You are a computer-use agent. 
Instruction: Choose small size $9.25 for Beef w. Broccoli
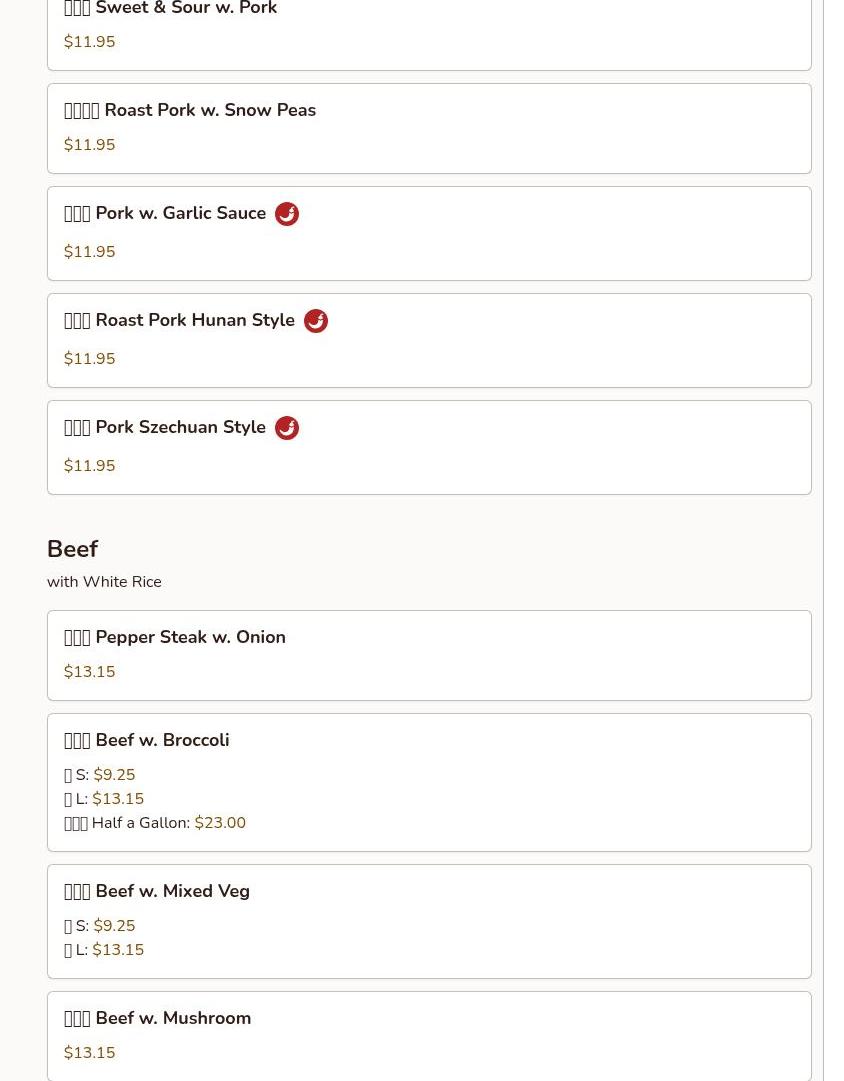click(99, 774)
